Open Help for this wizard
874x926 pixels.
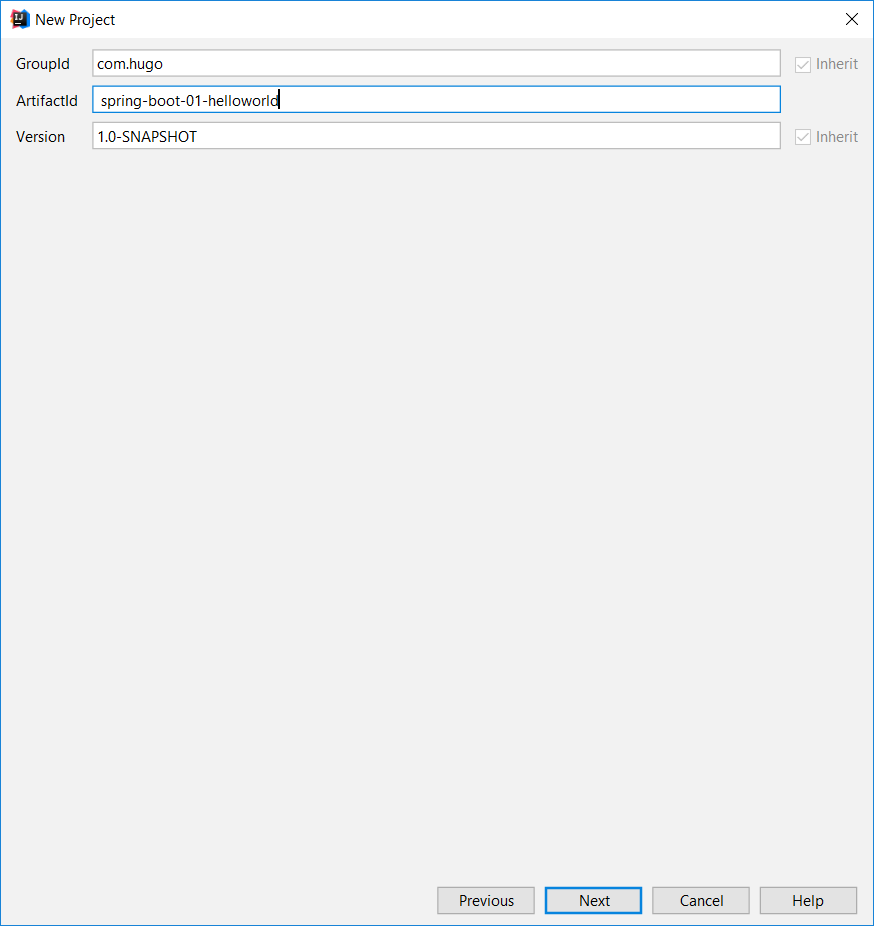[x=808, y=901]
